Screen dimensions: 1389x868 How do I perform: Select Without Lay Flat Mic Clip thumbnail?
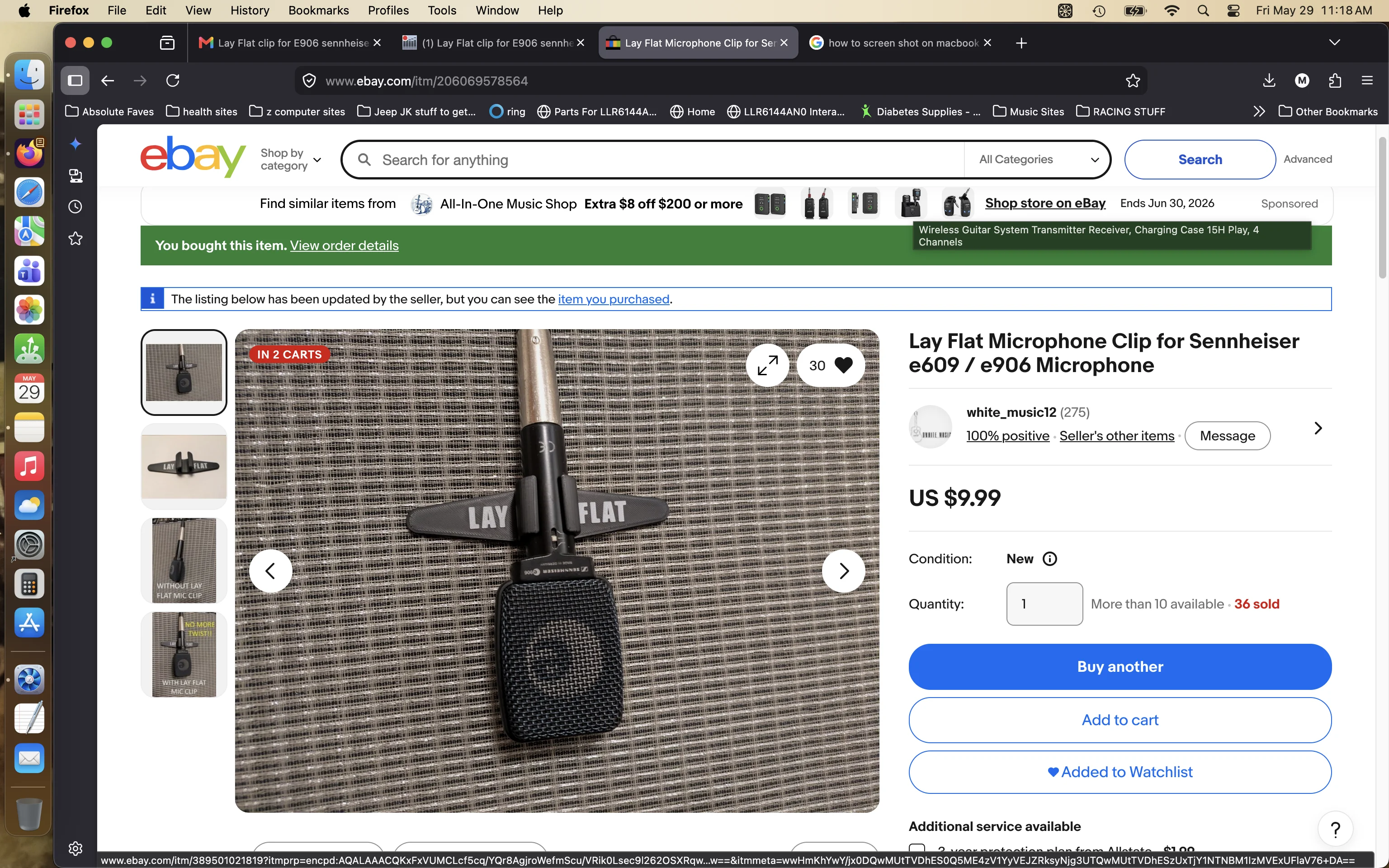[x=184, y=560]
